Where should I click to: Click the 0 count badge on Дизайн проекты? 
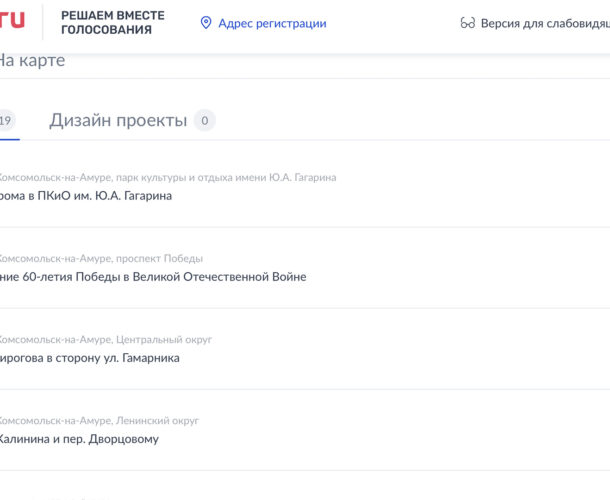pyautogui.click(x=205, y=121)
